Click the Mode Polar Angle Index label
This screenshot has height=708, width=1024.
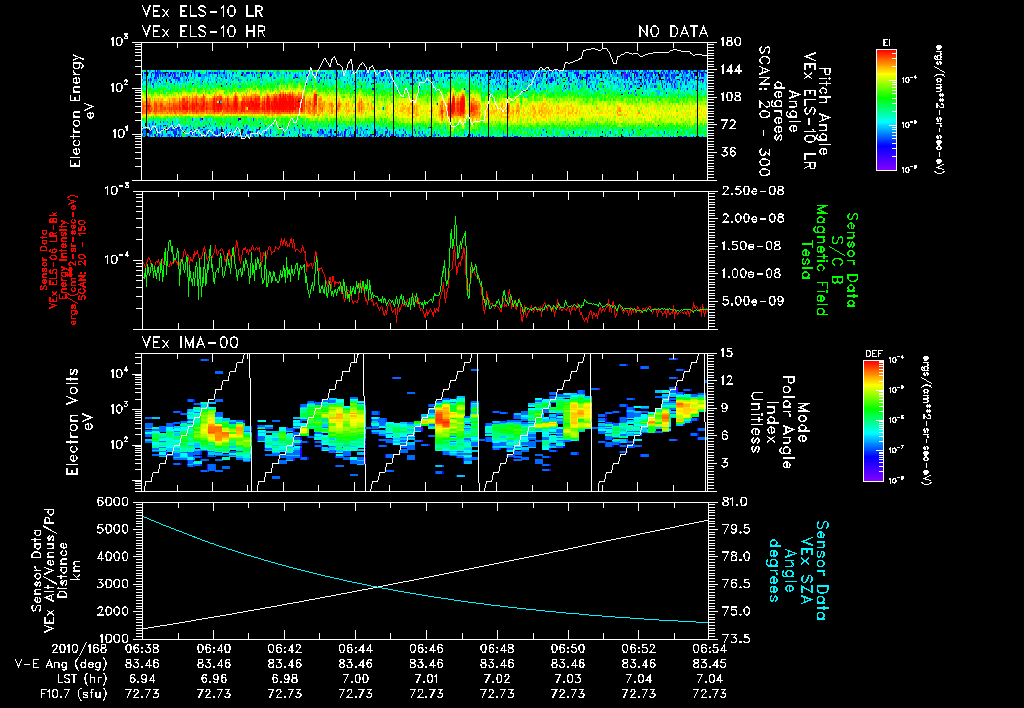[x=778, y=422]
